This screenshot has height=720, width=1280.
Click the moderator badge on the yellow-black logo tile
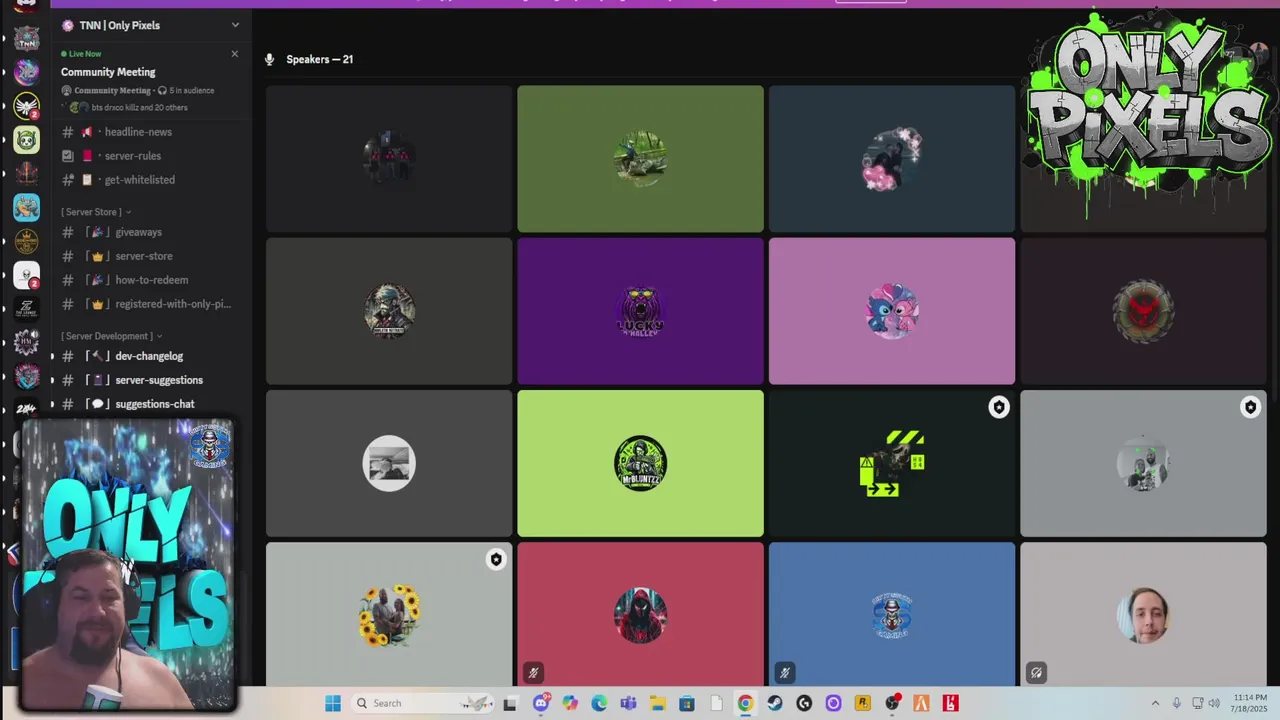999,407
